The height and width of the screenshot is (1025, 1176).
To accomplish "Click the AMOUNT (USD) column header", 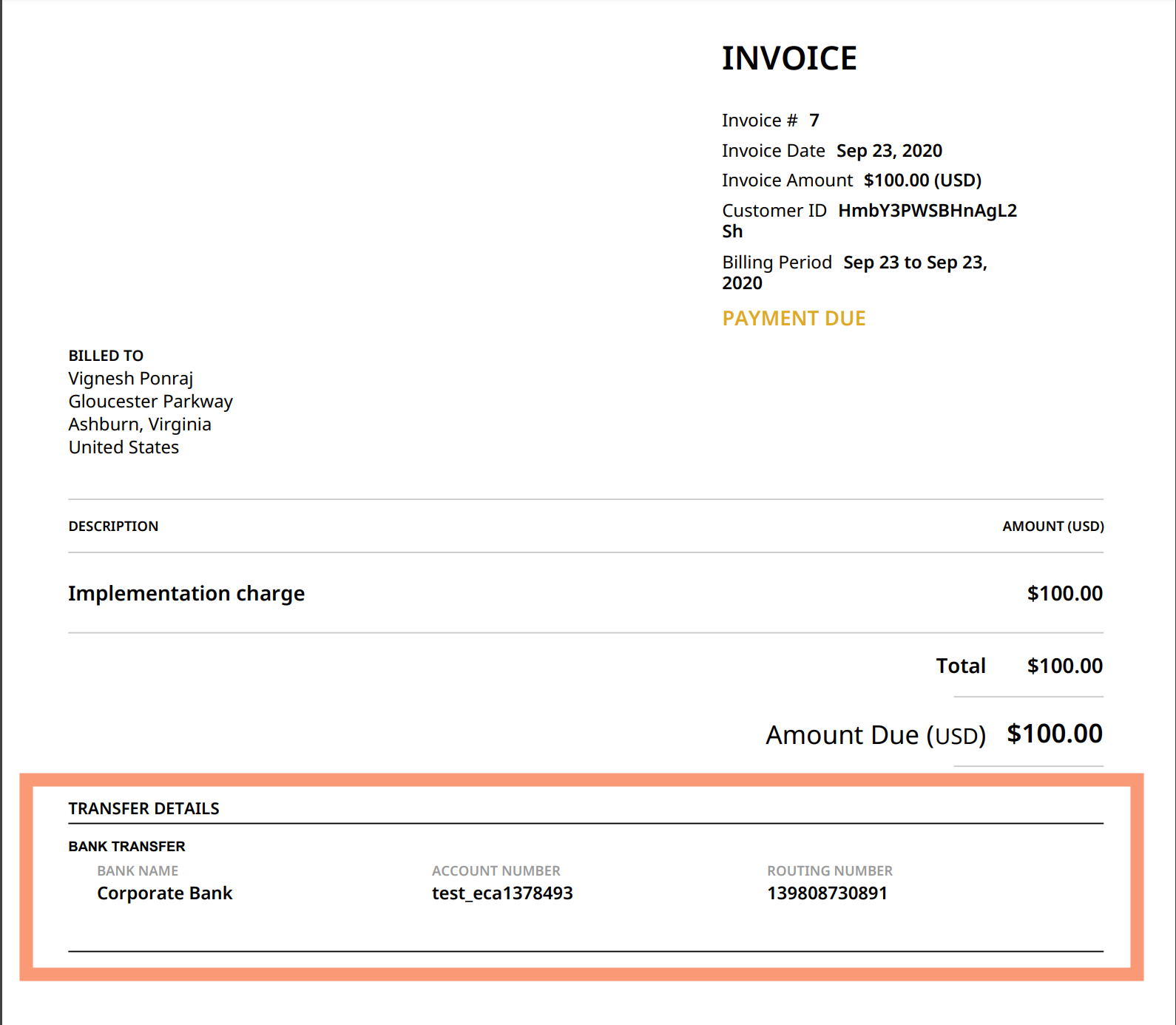I will [x=1052, y=527].
